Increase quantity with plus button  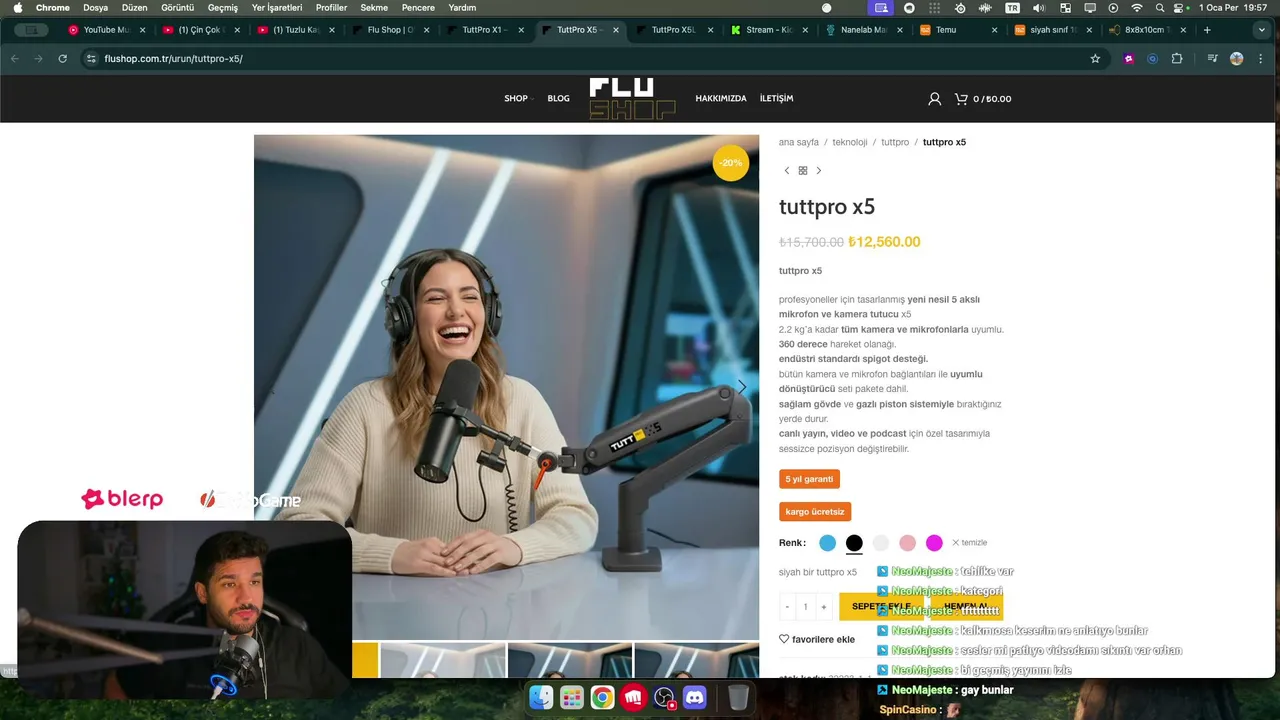(823, 607)
